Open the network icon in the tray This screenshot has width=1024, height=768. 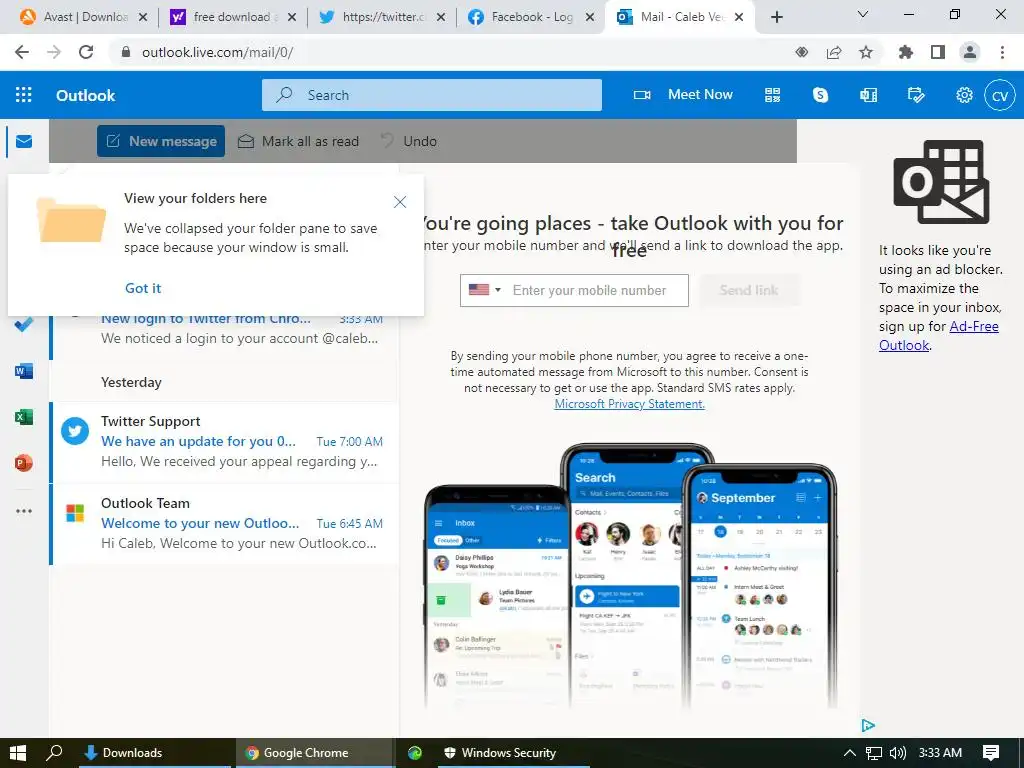(874, 753)
